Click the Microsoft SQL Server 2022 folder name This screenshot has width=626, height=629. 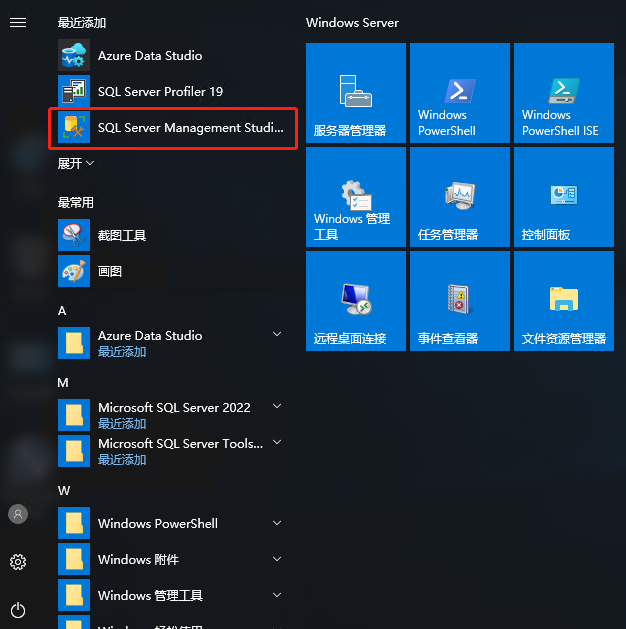click(x=174, y=408)
